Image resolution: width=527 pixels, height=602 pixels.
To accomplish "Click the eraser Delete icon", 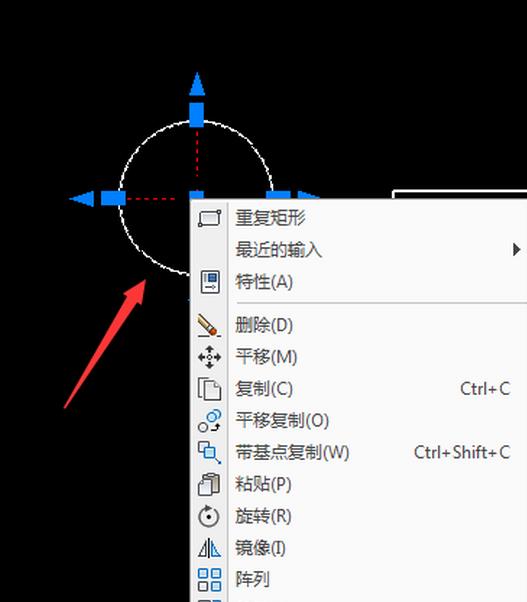I will click(x=209, y=326).
